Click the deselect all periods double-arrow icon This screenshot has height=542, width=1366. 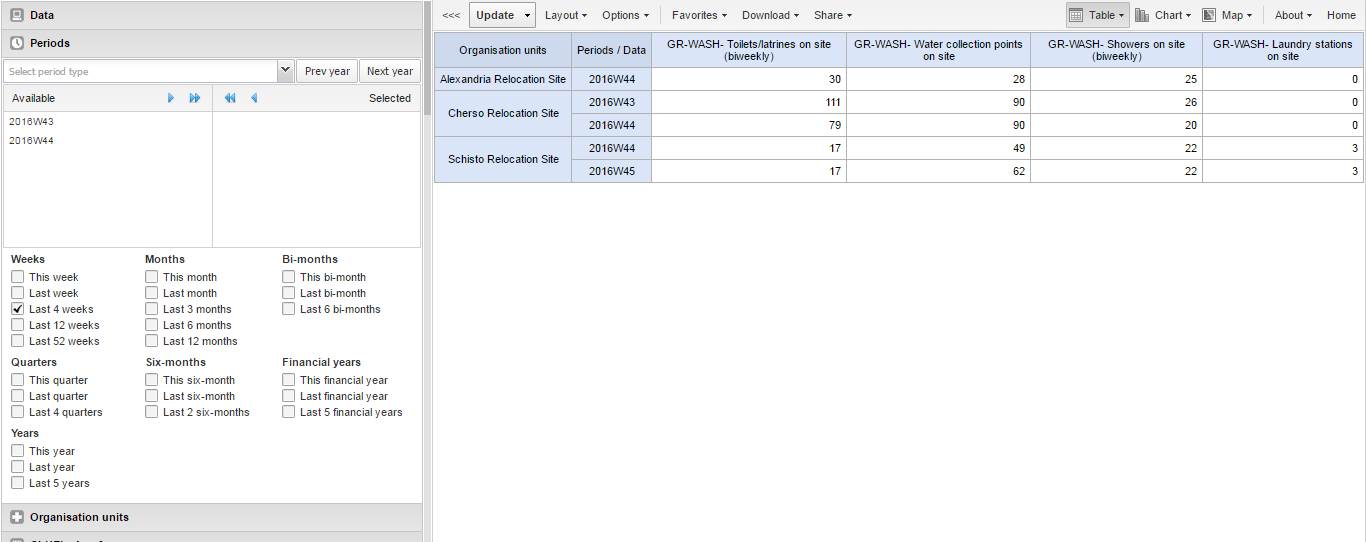coord(230,98)
